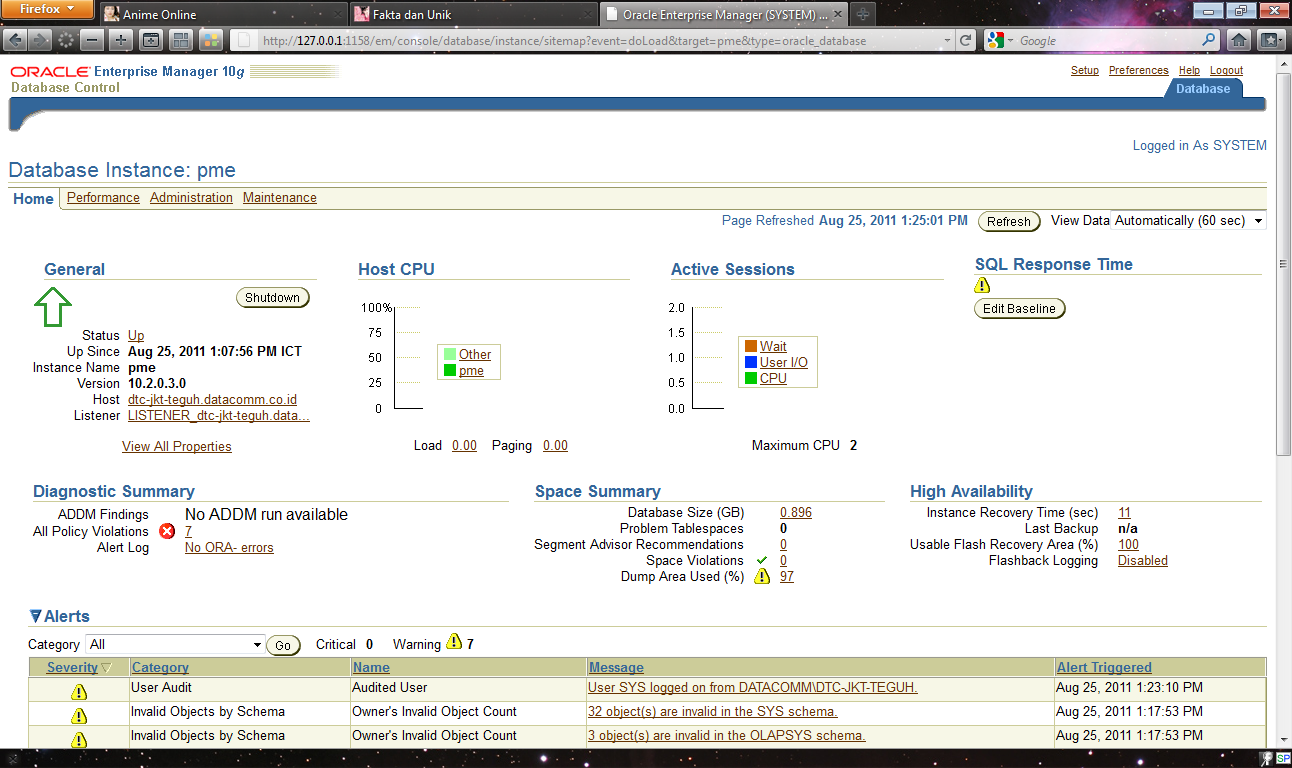Open the Administration tab
Viewport: 1292px width, 768px height.
191,198
